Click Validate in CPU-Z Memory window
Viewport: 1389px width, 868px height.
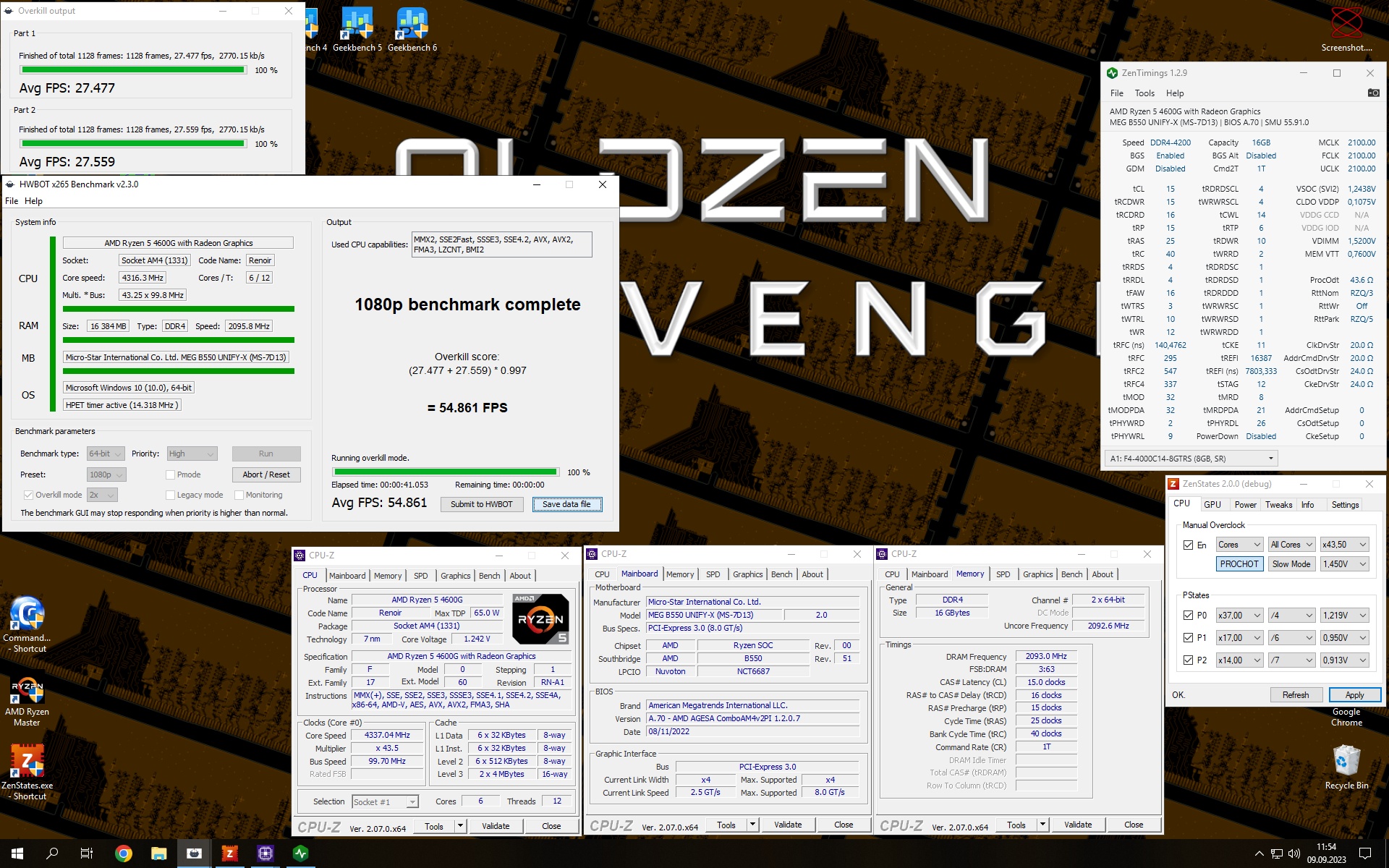(1077, 825)
